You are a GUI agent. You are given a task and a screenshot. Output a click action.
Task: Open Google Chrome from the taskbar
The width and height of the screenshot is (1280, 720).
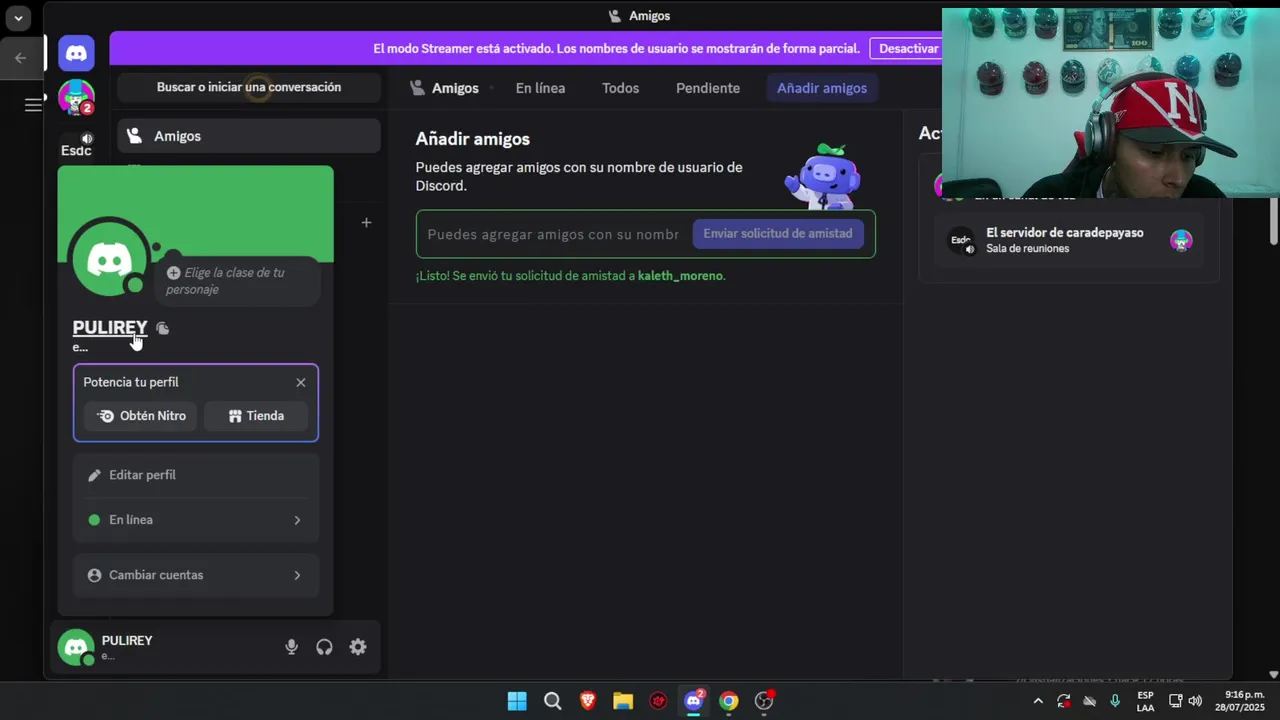[x=729, y=701]
